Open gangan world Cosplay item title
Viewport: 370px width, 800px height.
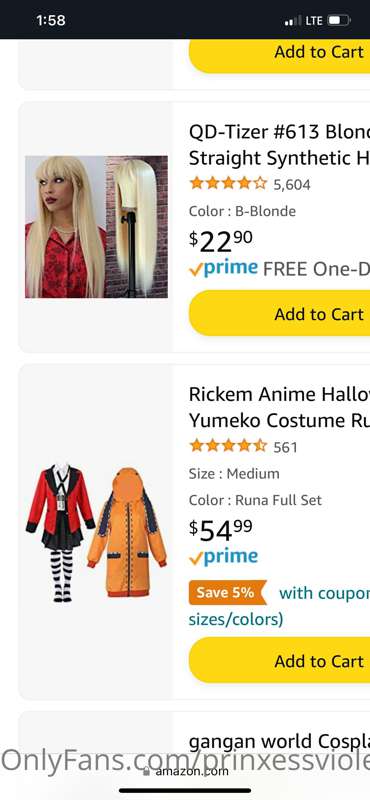tap(279, 741)
